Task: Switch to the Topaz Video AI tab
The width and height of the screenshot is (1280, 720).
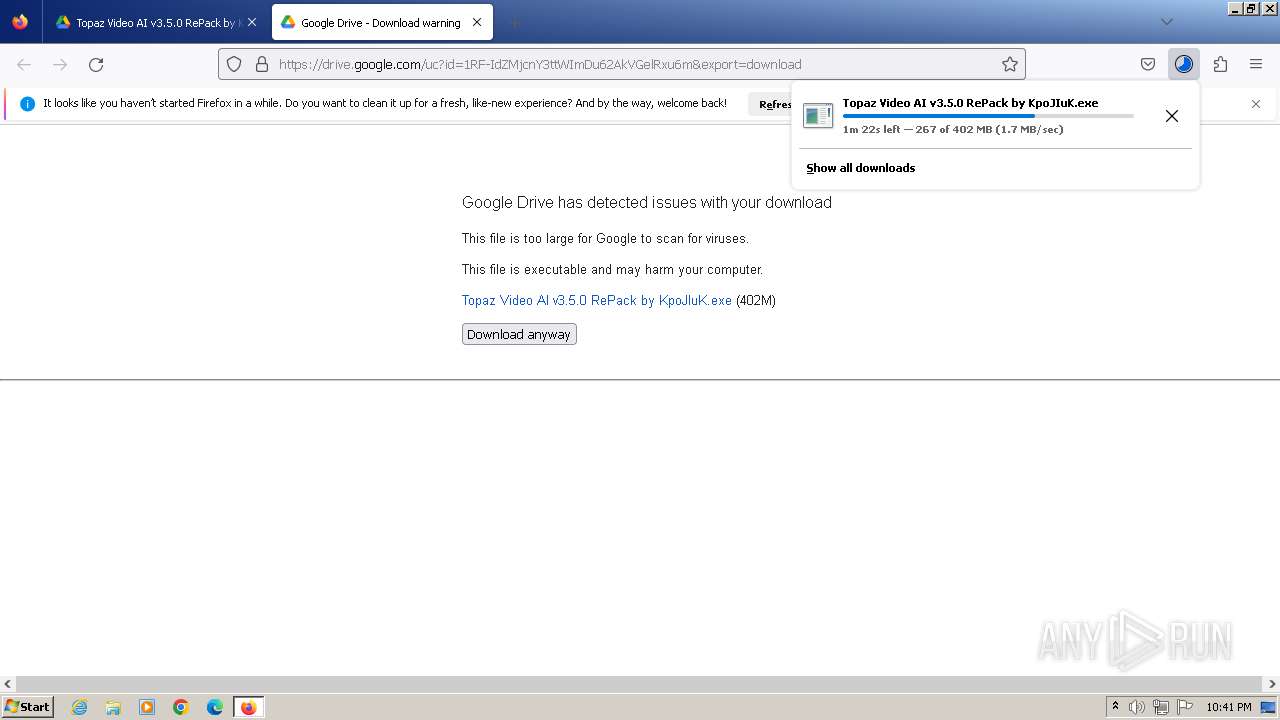Action: [155, 22]
